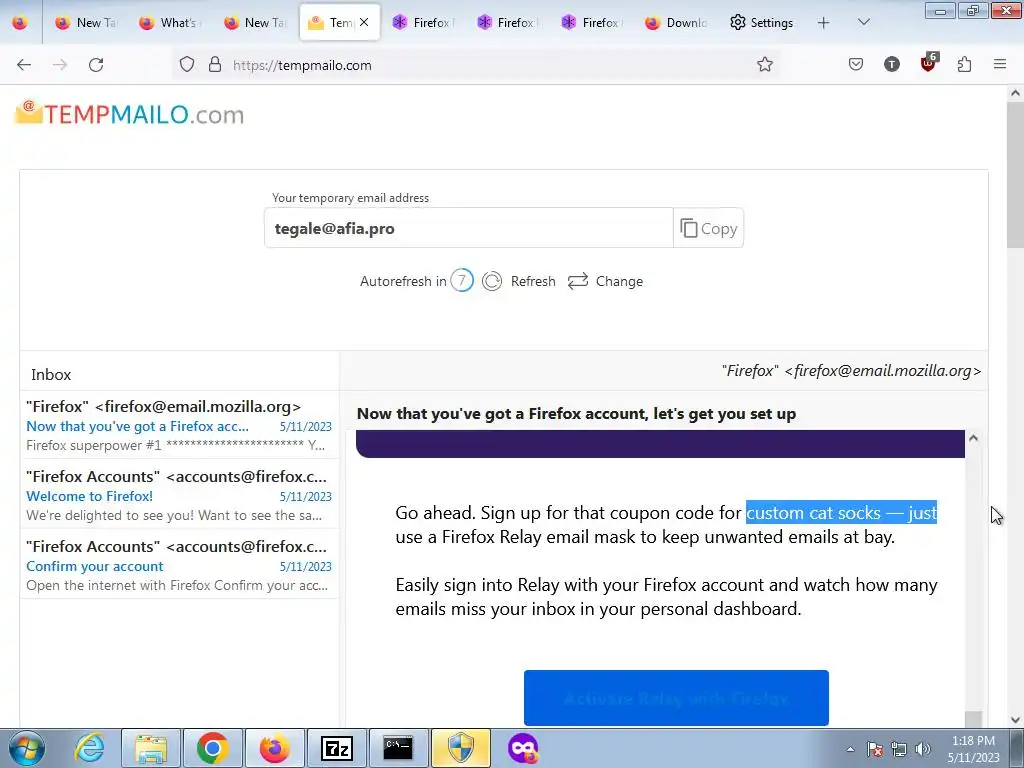Screen dimensions: 1024x768
Task: Open the uBlock Origin extension icon
Action: [x=928, y=63]
